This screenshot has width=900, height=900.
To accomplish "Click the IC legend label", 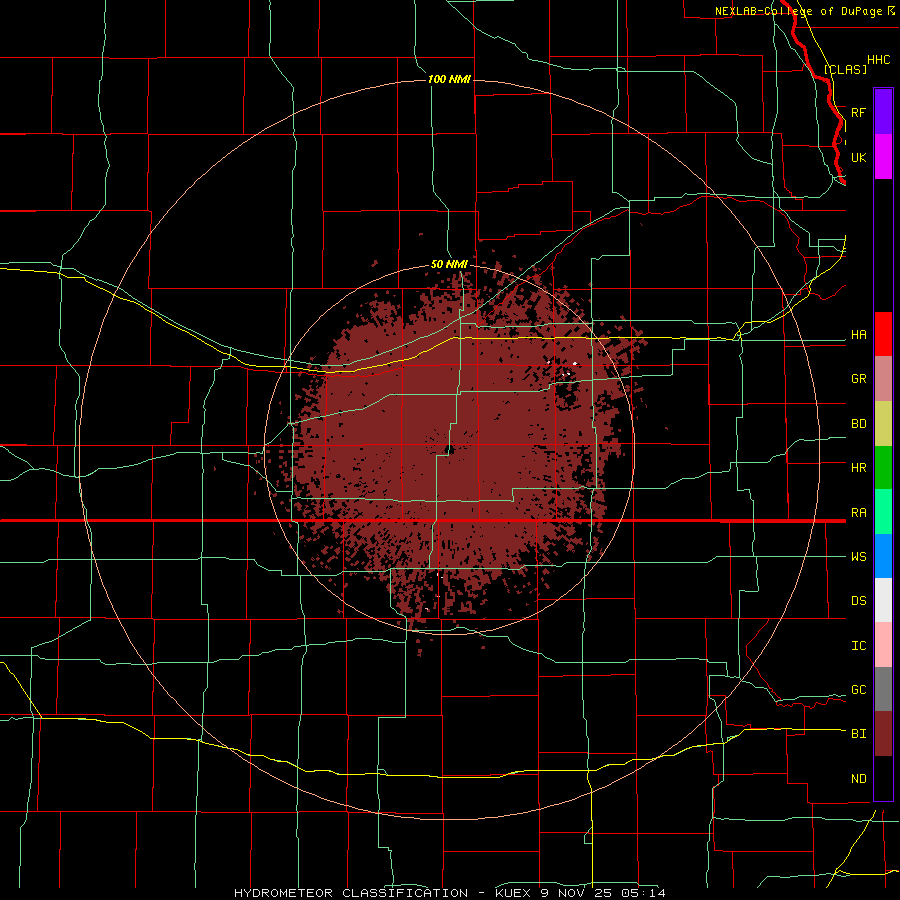I will click(859, 646).
